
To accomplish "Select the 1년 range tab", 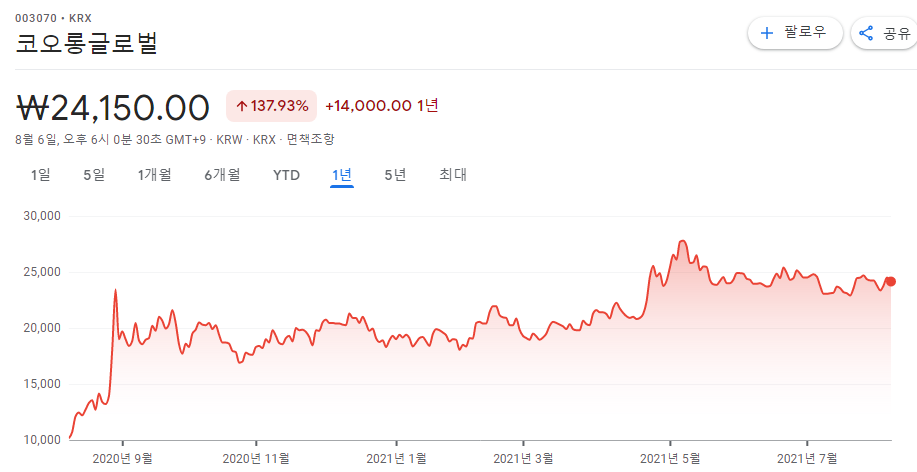I will tap(342, 175).
